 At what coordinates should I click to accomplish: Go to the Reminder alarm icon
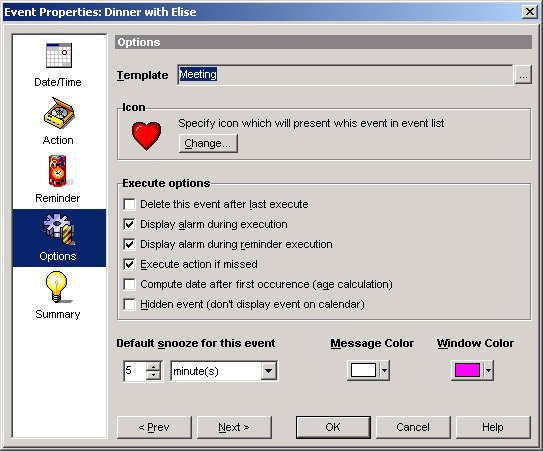57,171
